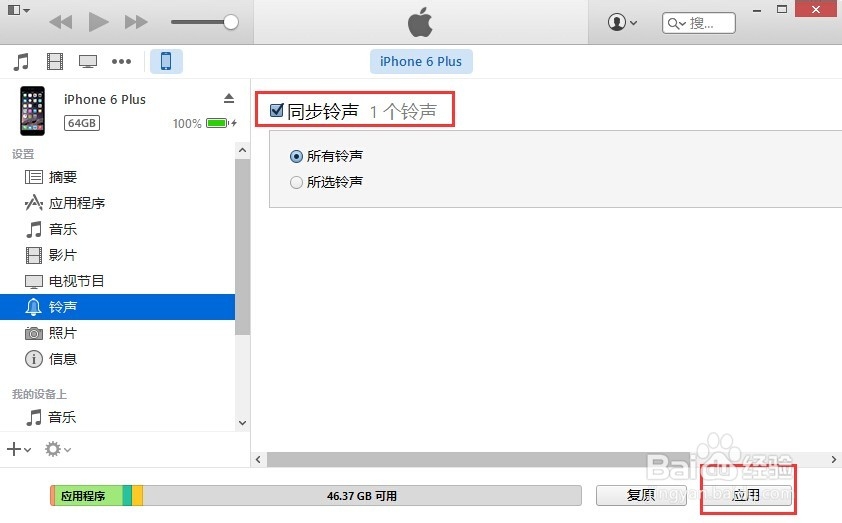Click the horizontal scrollbar right arrow
The image size is (842, 523).
[x=834, y=460]
